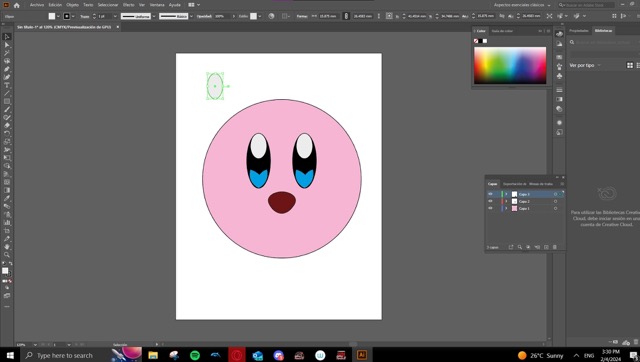The height and width of the screenshot is (362, 640).
Task: Select the Hand tool
Action: (x=7, y=247)
